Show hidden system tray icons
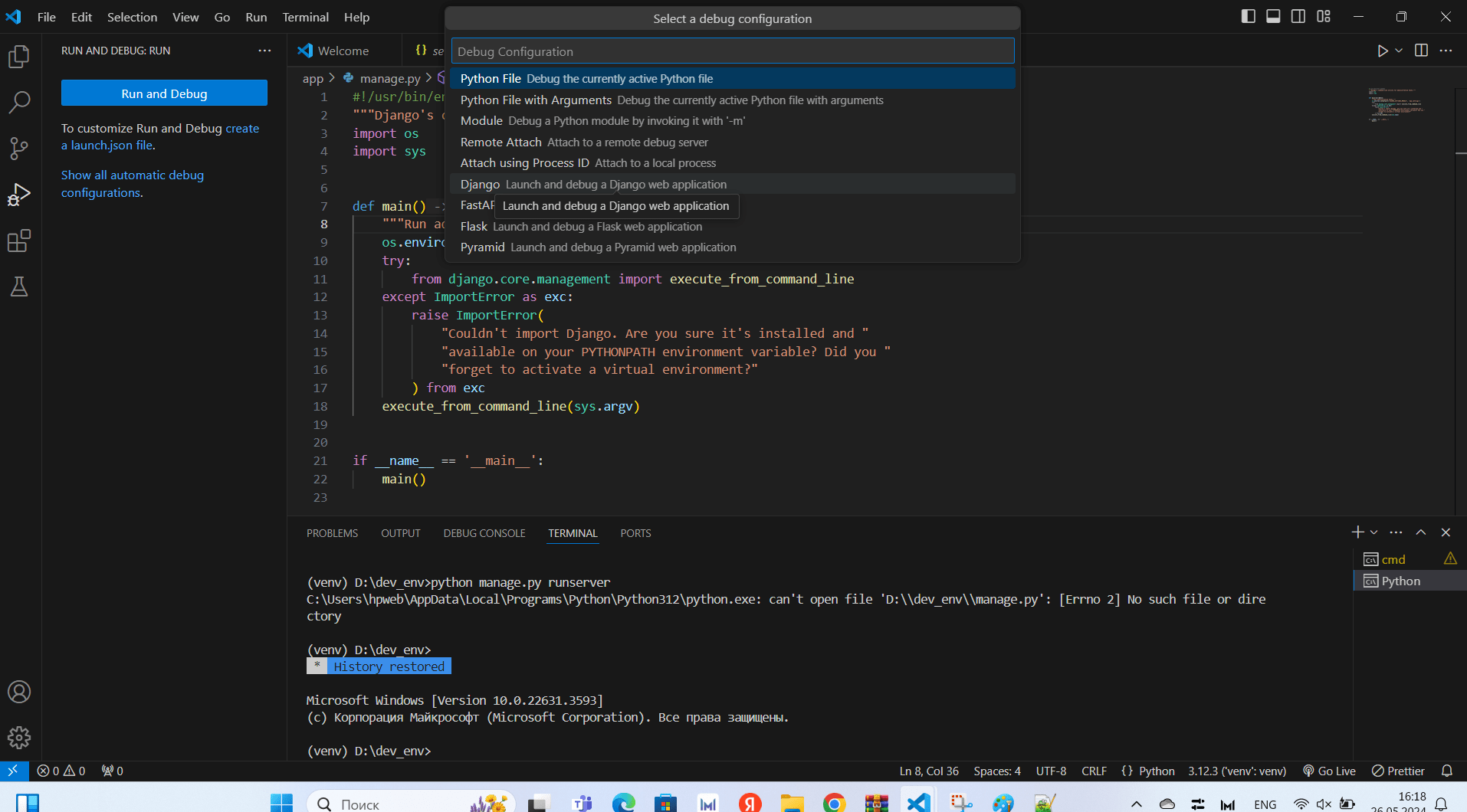 point(1137,804)
